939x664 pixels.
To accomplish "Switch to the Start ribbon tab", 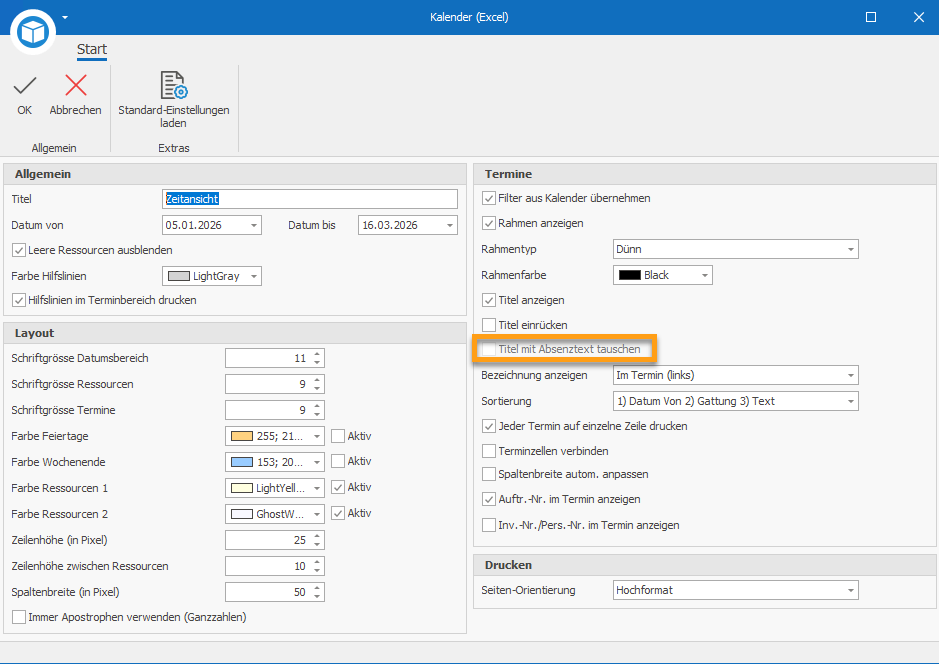I will click(x=92, y=49).
